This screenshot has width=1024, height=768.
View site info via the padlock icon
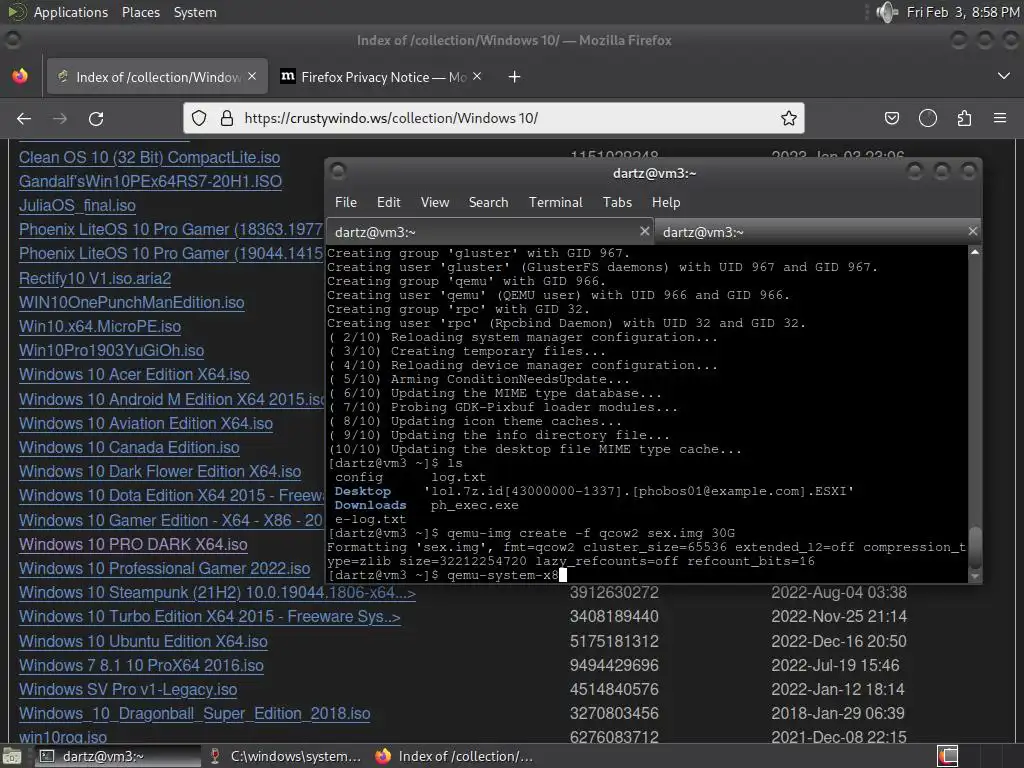click(227, 118)
